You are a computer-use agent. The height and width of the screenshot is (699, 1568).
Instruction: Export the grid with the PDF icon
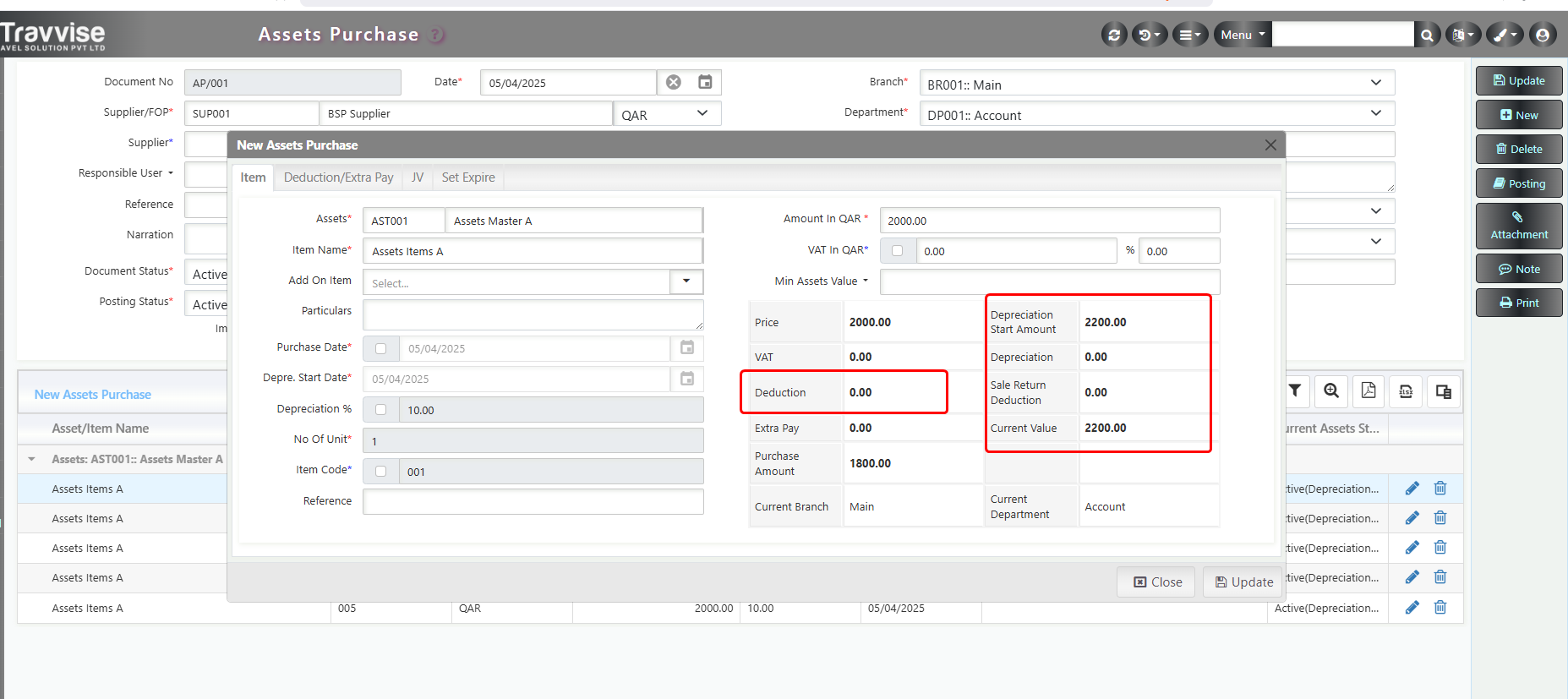[x=1369, y=390]
